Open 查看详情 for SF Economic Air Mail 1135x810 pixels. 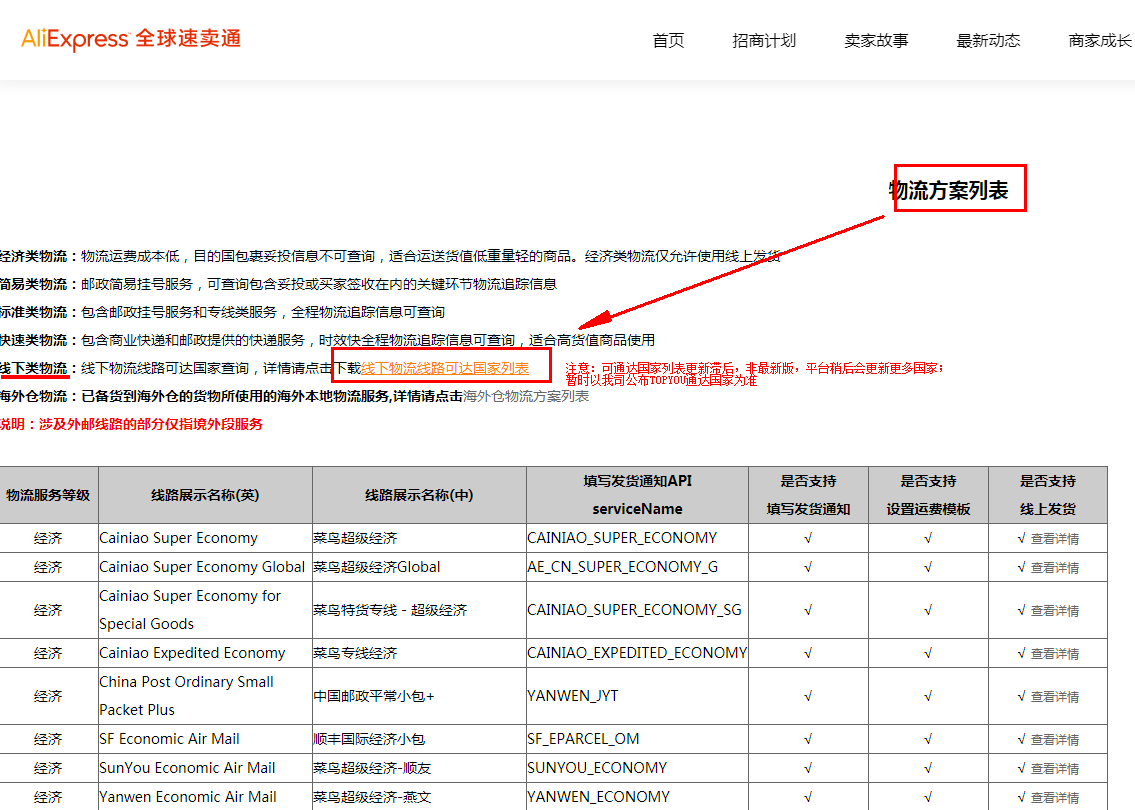(x=1055, y=739)
